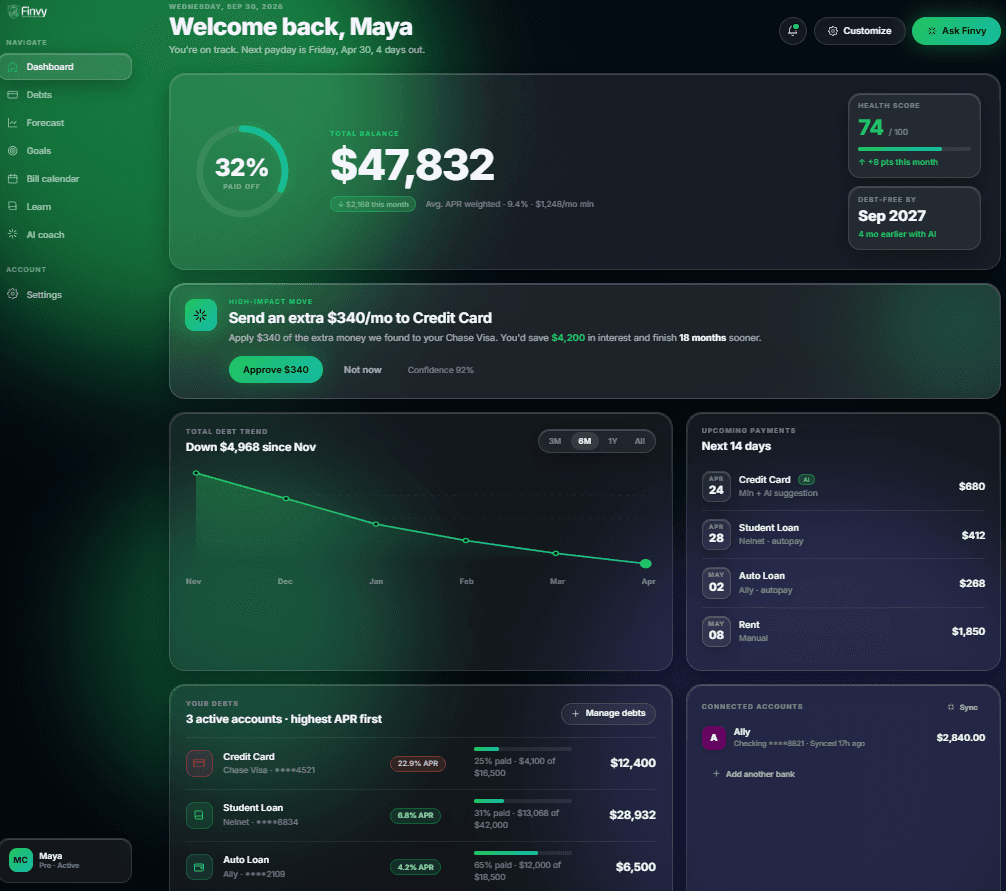Click the Credit Card debt row icon
This screenshot has width=1006, height=891.
pyautogui.click(x=199, y=763)
